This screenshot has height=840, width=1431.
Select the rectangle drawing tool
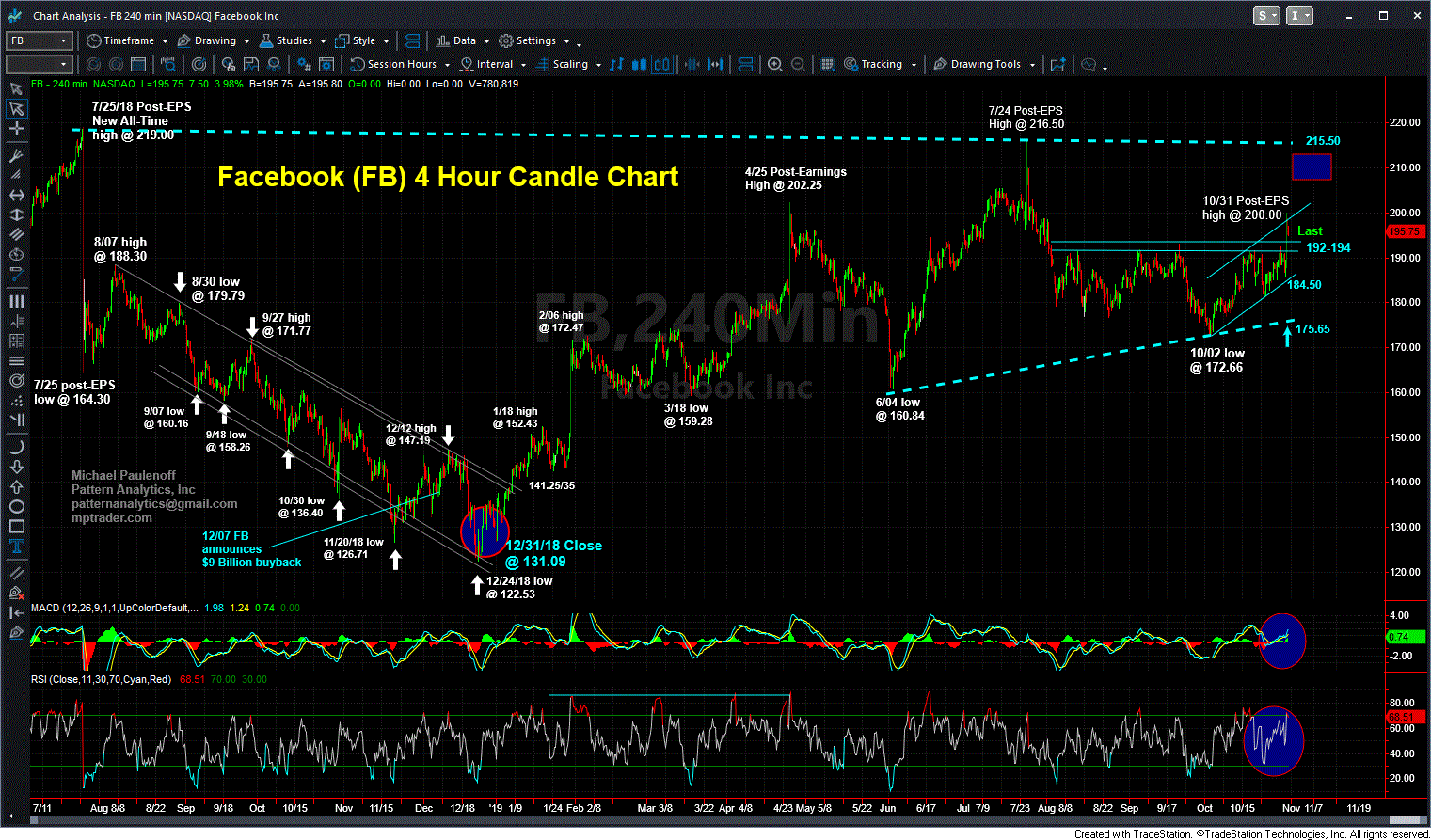click(16, 526)
